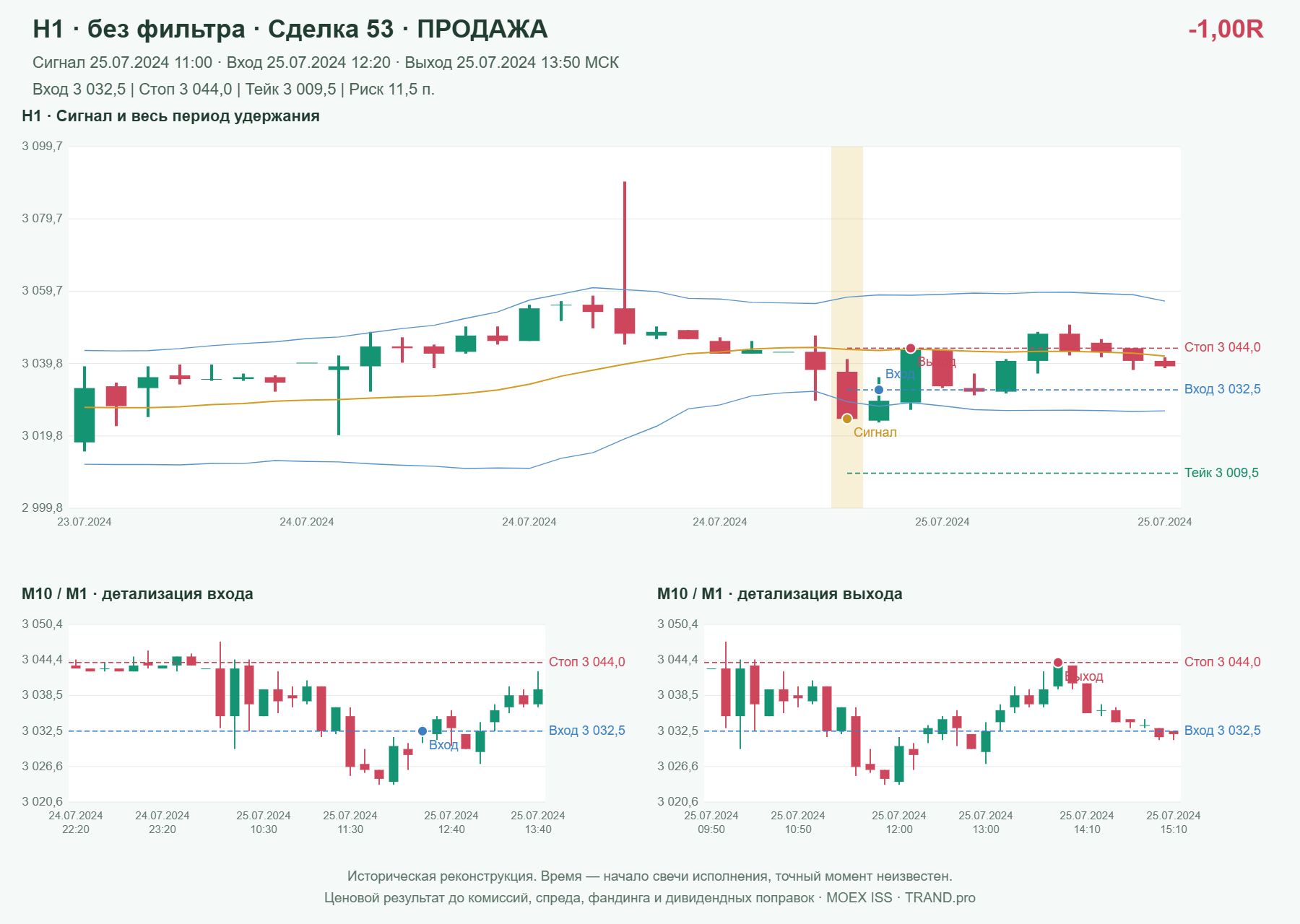Click the blue entry dot in the entry detail chart
The height and width of the screenshot is (924, 1300).
click(x=422, y=731)
